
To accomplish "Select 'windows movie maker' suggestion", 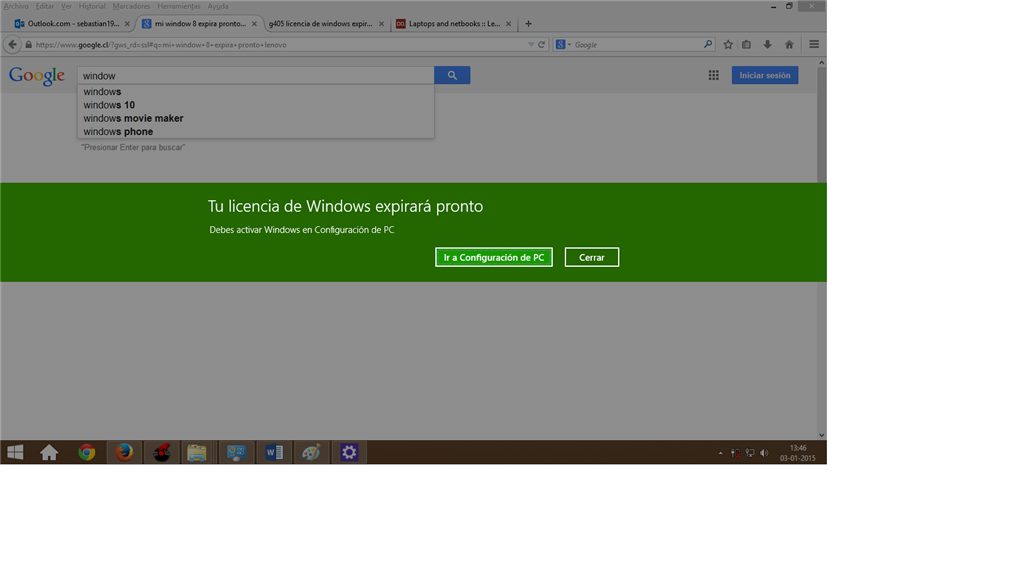I will point(255,118).
